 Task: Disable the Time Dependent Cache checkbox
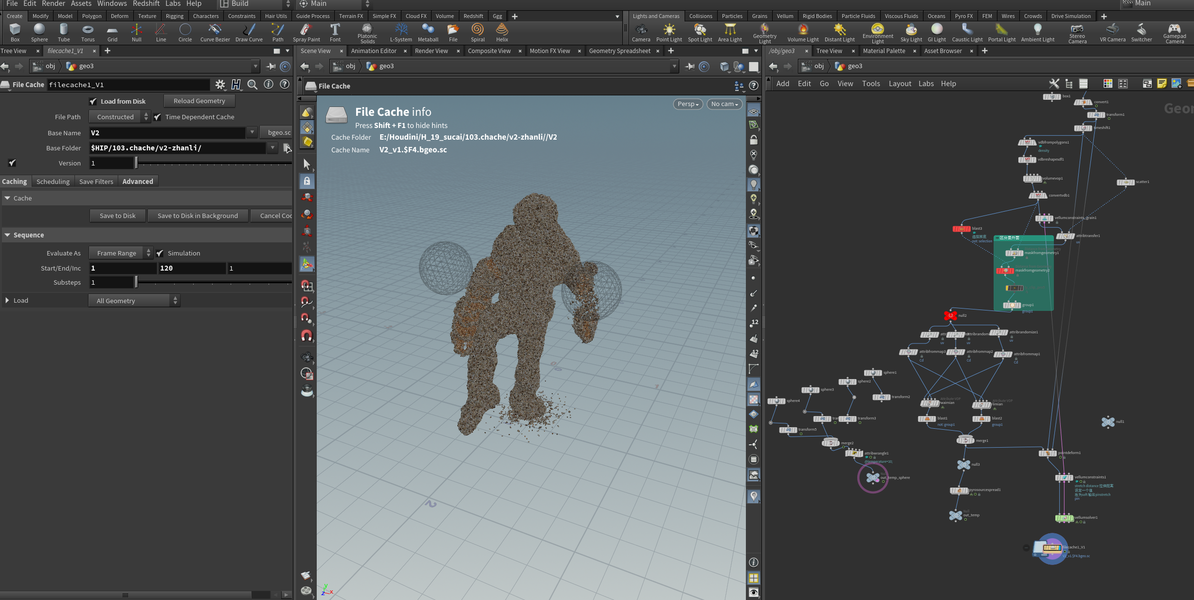coord(158,117)
